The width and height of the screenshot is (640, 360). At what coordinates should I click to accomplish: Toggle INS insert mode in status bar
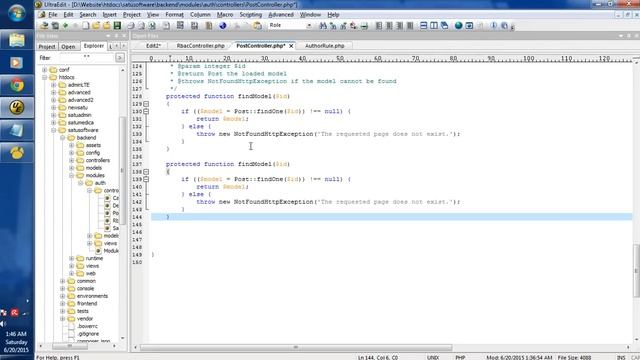621,358
